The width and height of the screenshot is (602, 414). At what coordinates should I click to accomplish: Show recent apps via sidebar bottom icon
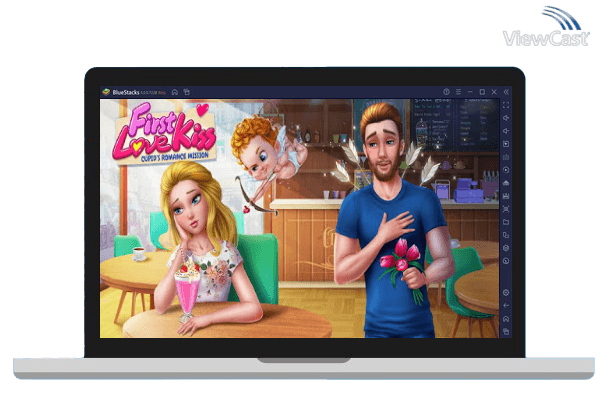[x=506, y=331]
